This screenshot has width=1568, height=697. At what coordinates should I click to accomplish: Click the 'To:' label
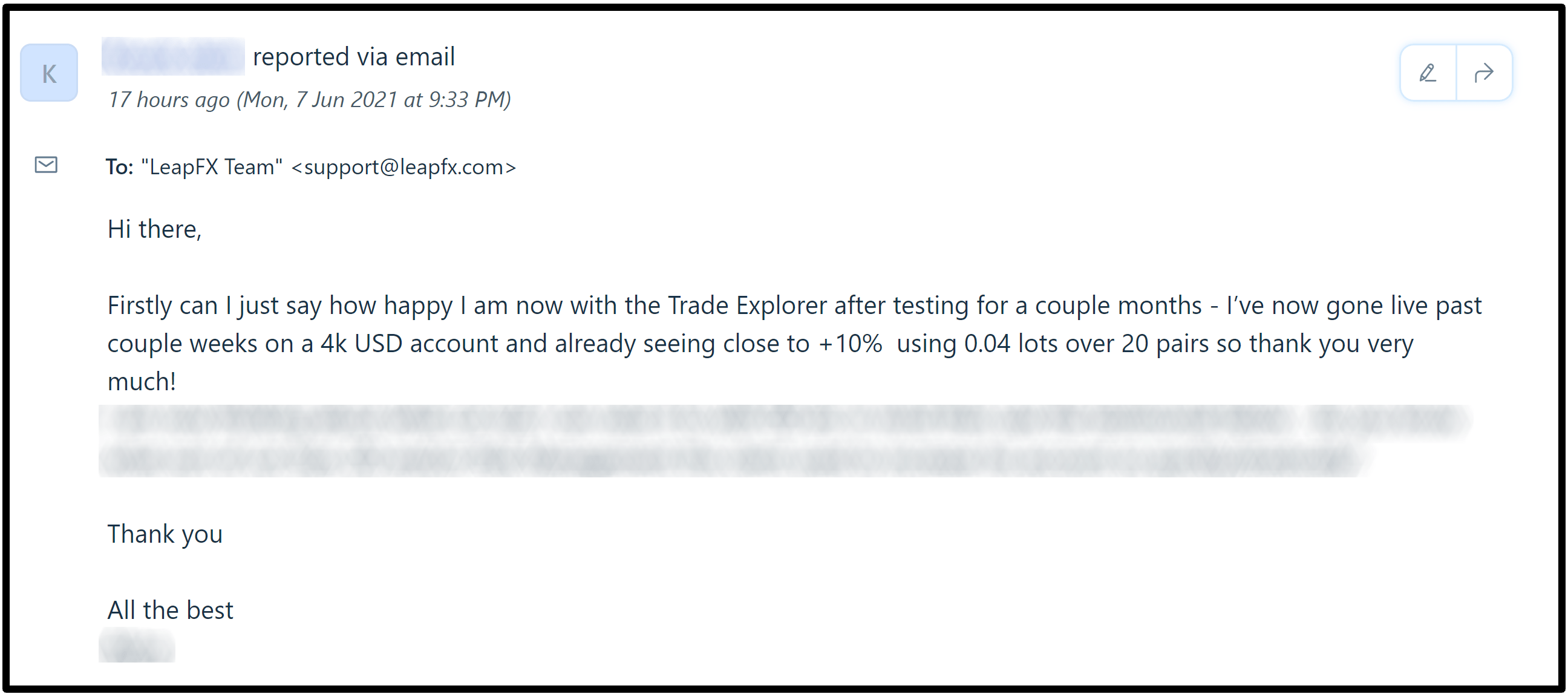[119, 167]
